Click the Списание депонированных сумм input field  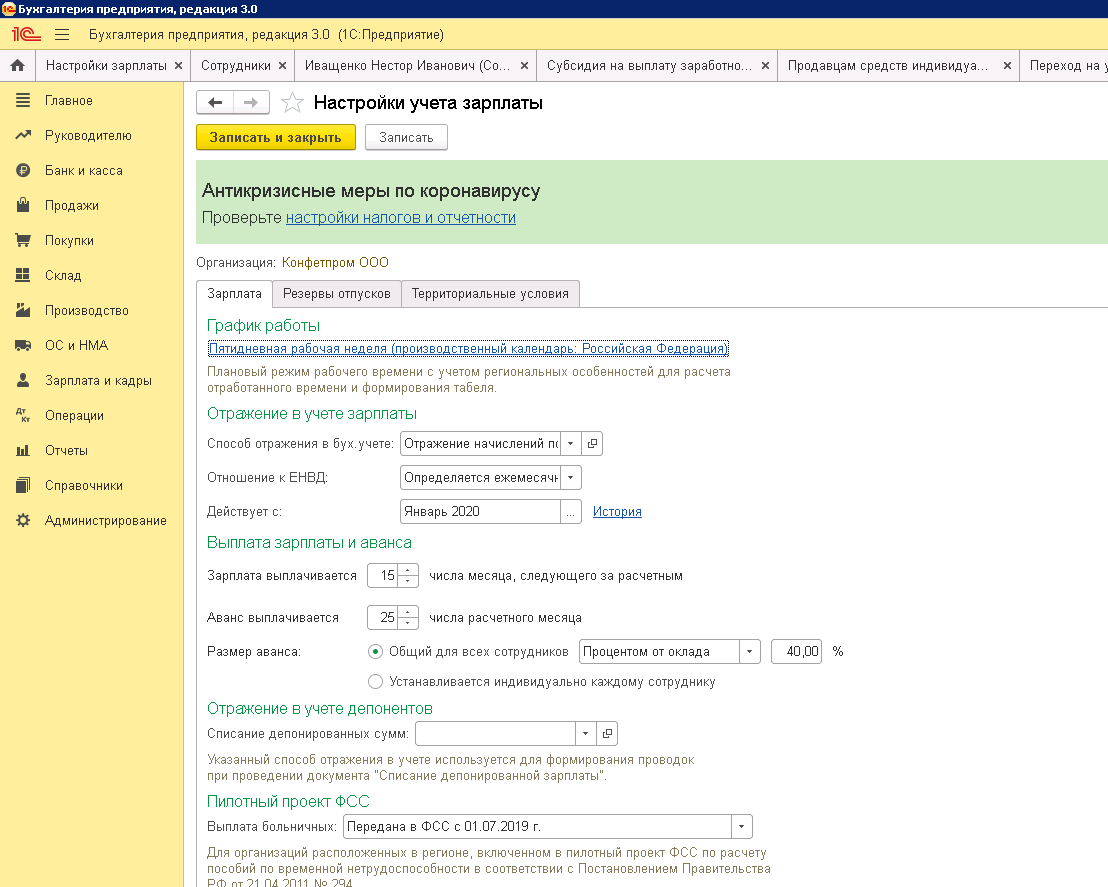(495, 734)
